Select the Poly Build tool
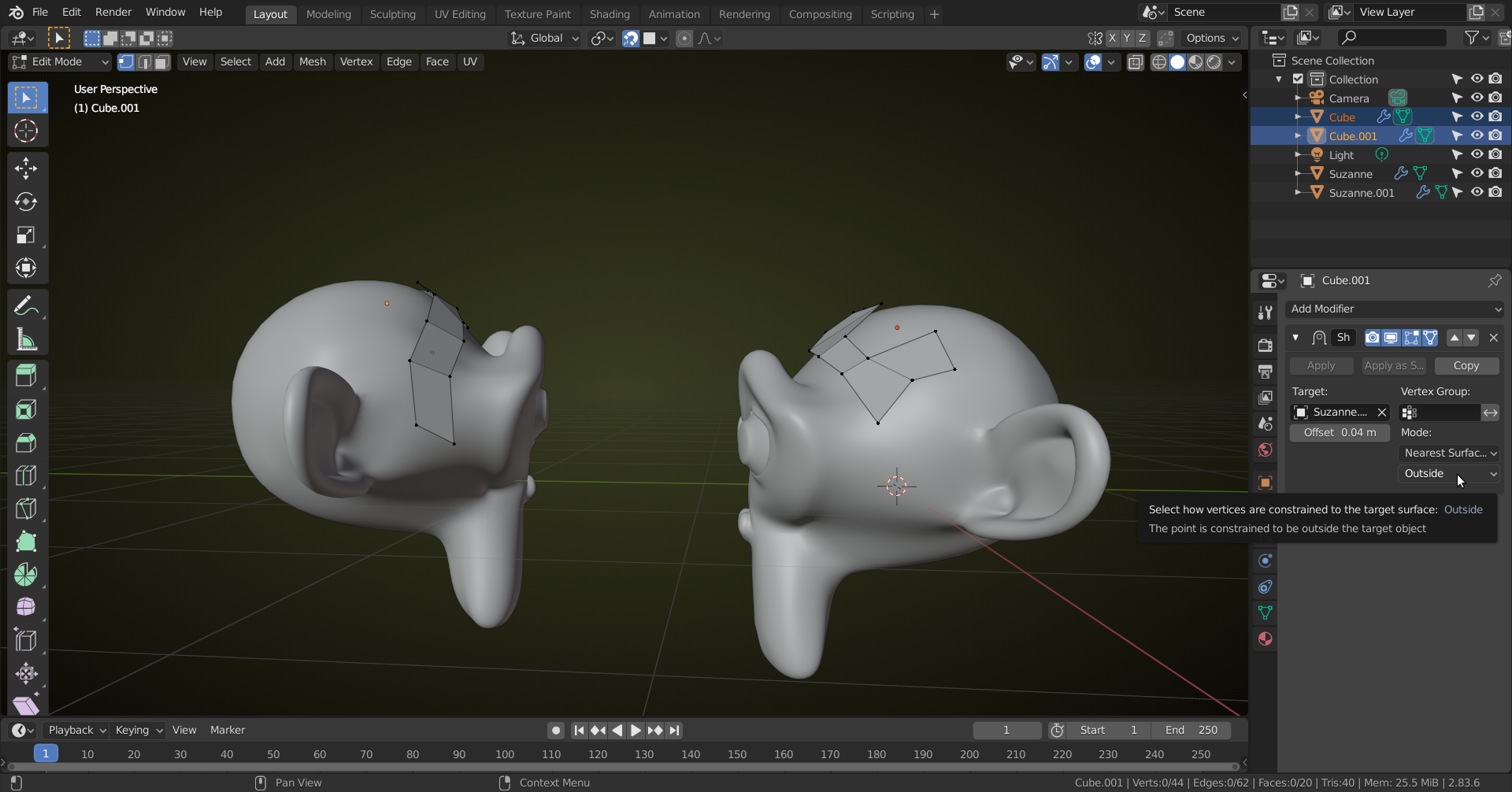This screenshot has width=1512, height=792. click(26, 542)
